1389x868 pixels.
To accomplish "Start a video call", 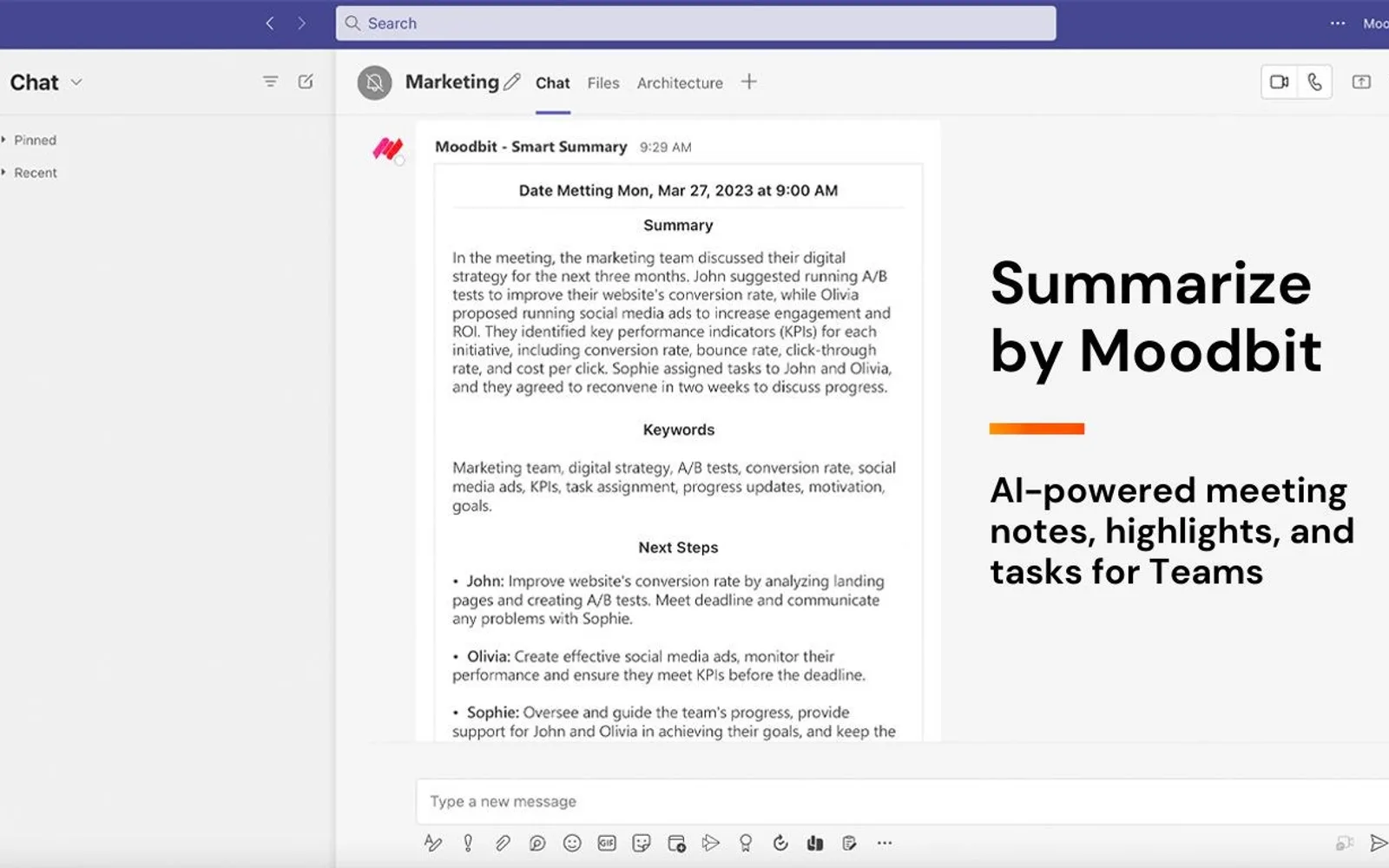I will click(1280, 82).
